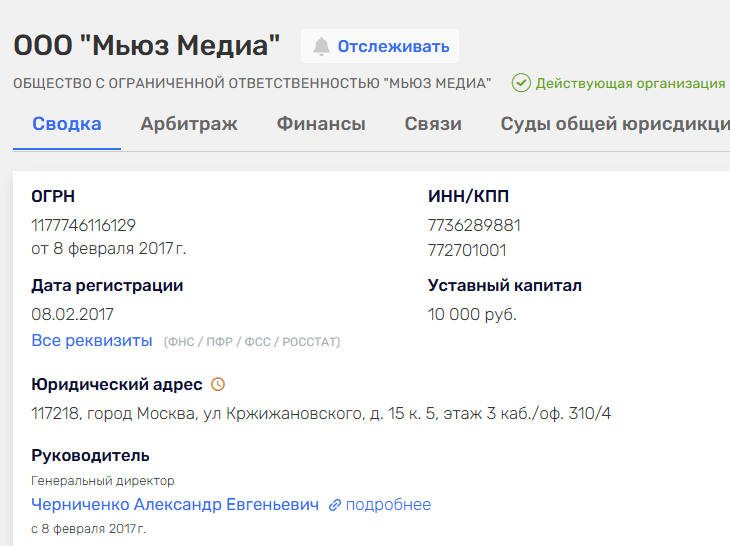Go to the Связи tab
This screenshot has height=546, width=730.
point(433,124)
